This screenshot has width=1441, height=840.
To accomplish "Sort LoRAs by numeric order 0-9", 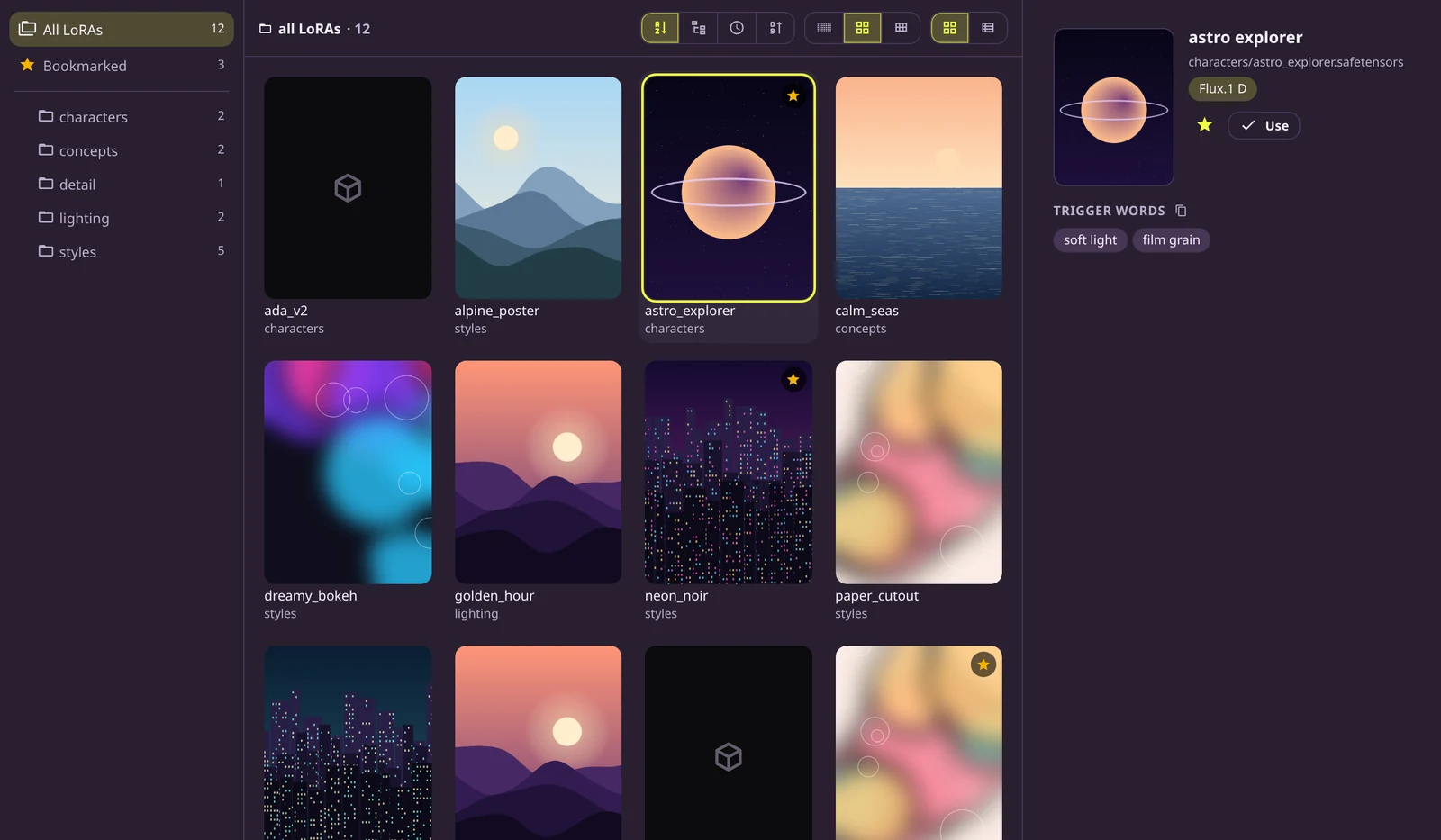I will tap(775, 28).
